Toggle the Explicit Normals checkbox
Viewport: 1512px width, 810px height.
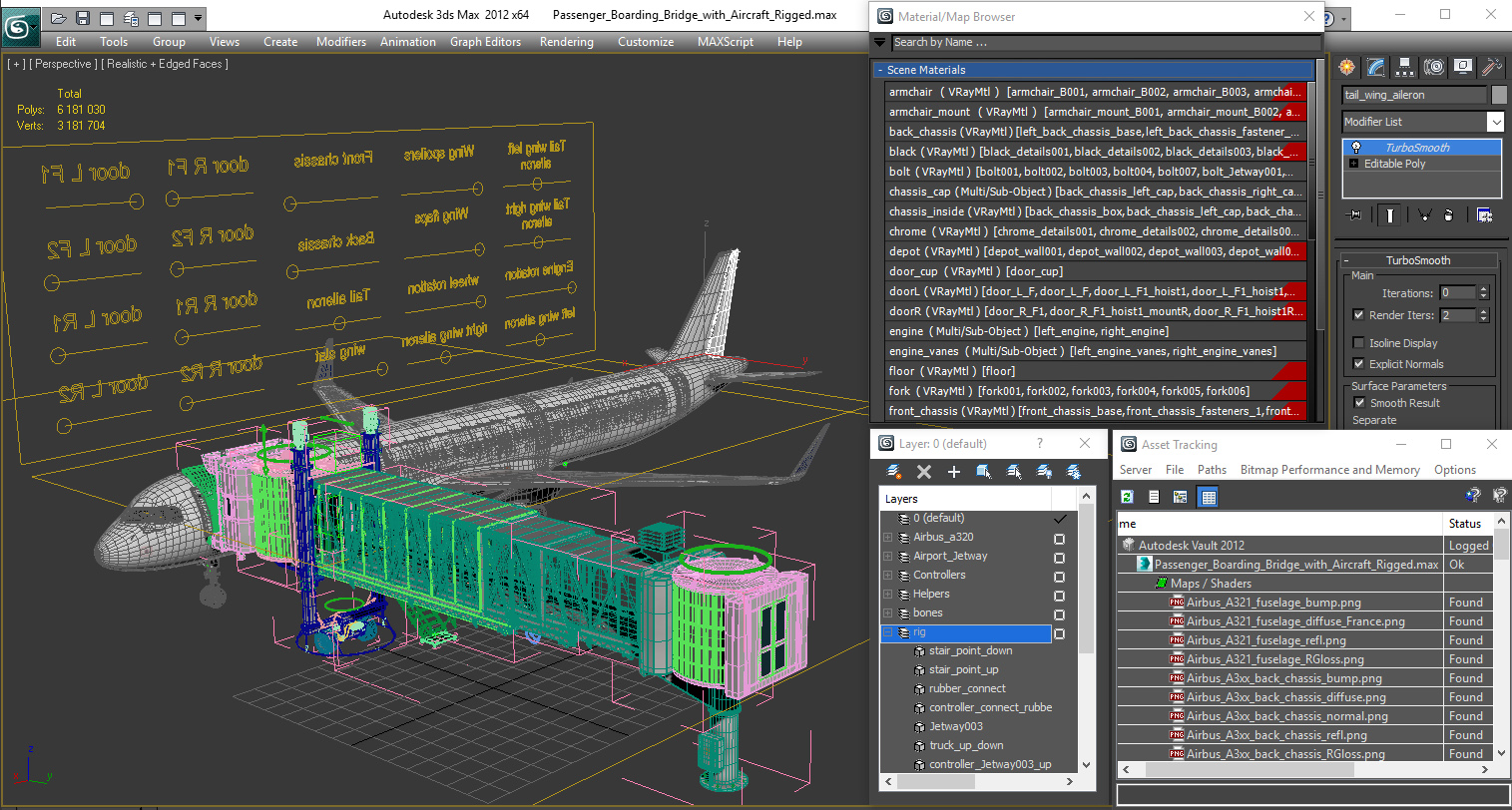(1358, 364)
